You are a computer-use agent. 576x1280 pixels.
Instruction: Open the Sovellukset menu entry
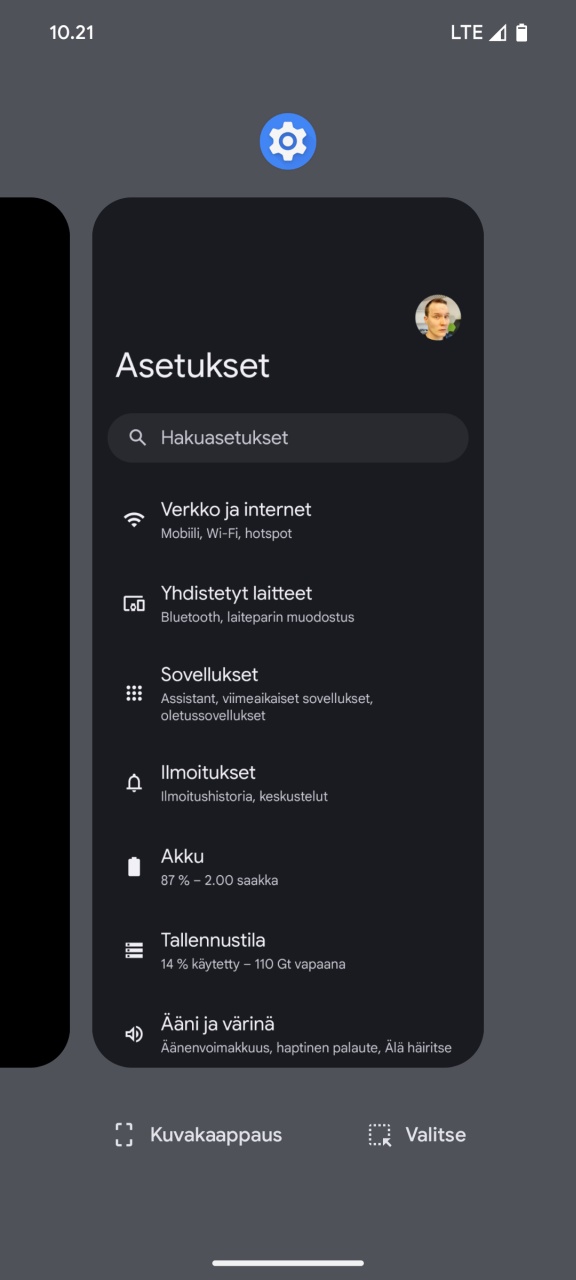(x=288, y=693)
